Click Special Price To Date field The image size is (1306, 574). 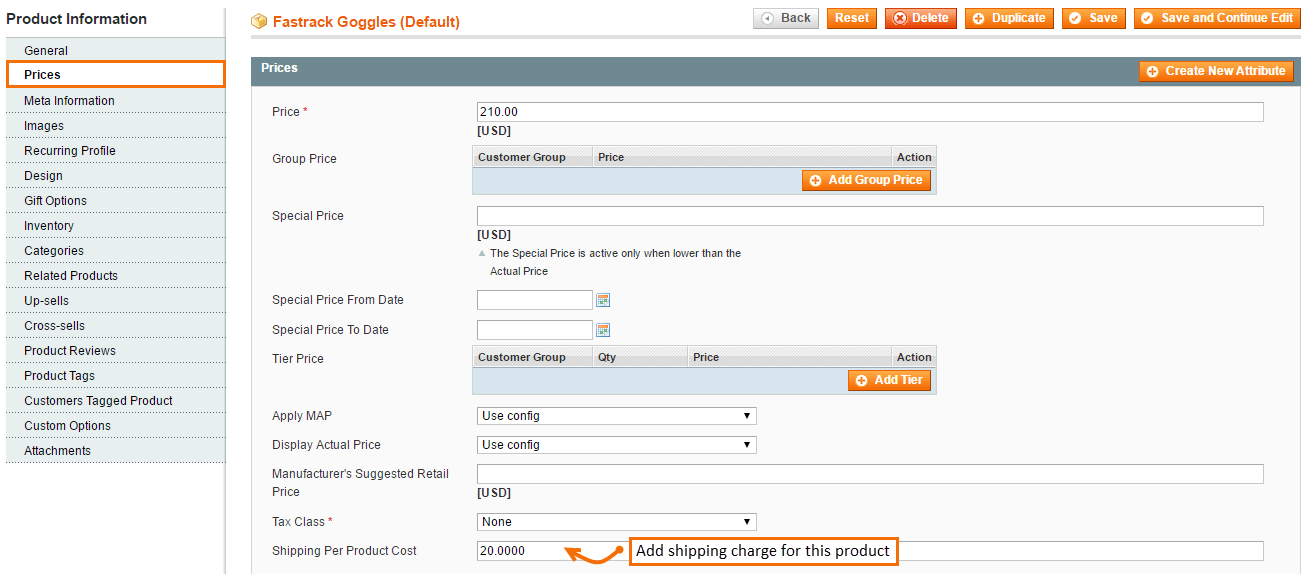(x=535, y=330)
